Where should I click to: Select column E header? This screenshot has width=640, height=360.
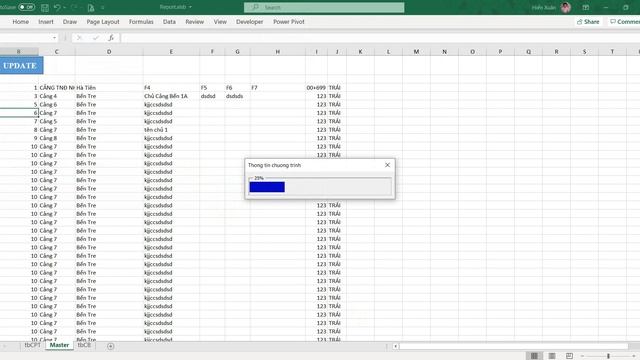coord(171,51)
